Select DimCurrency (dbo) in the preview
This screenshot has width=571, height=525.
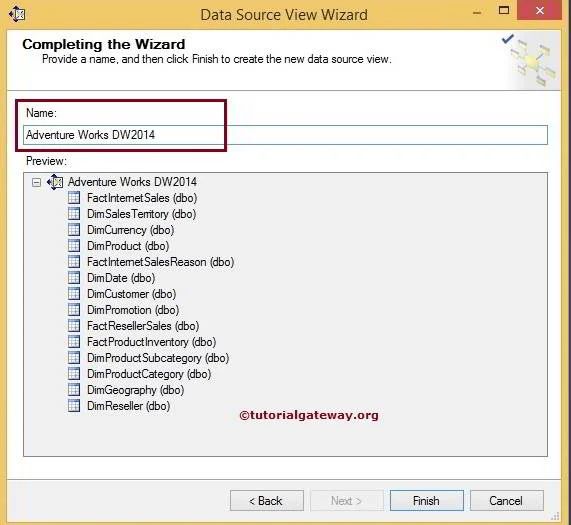click(130, 230)
